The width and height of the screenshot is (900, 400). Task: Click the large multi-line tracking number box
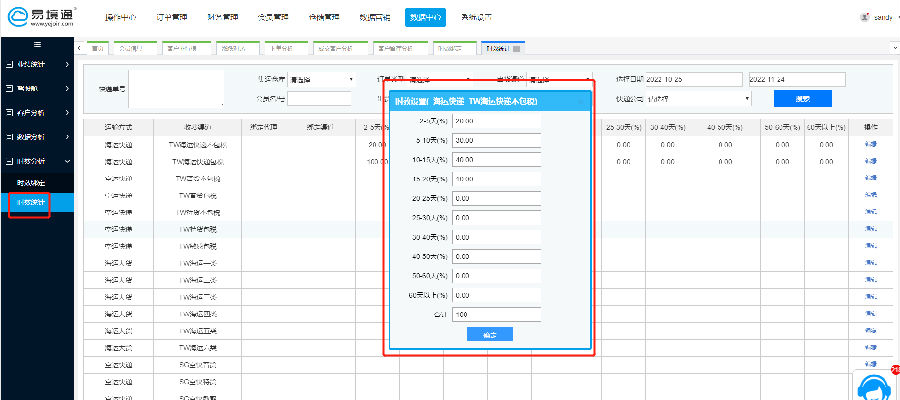176,90
